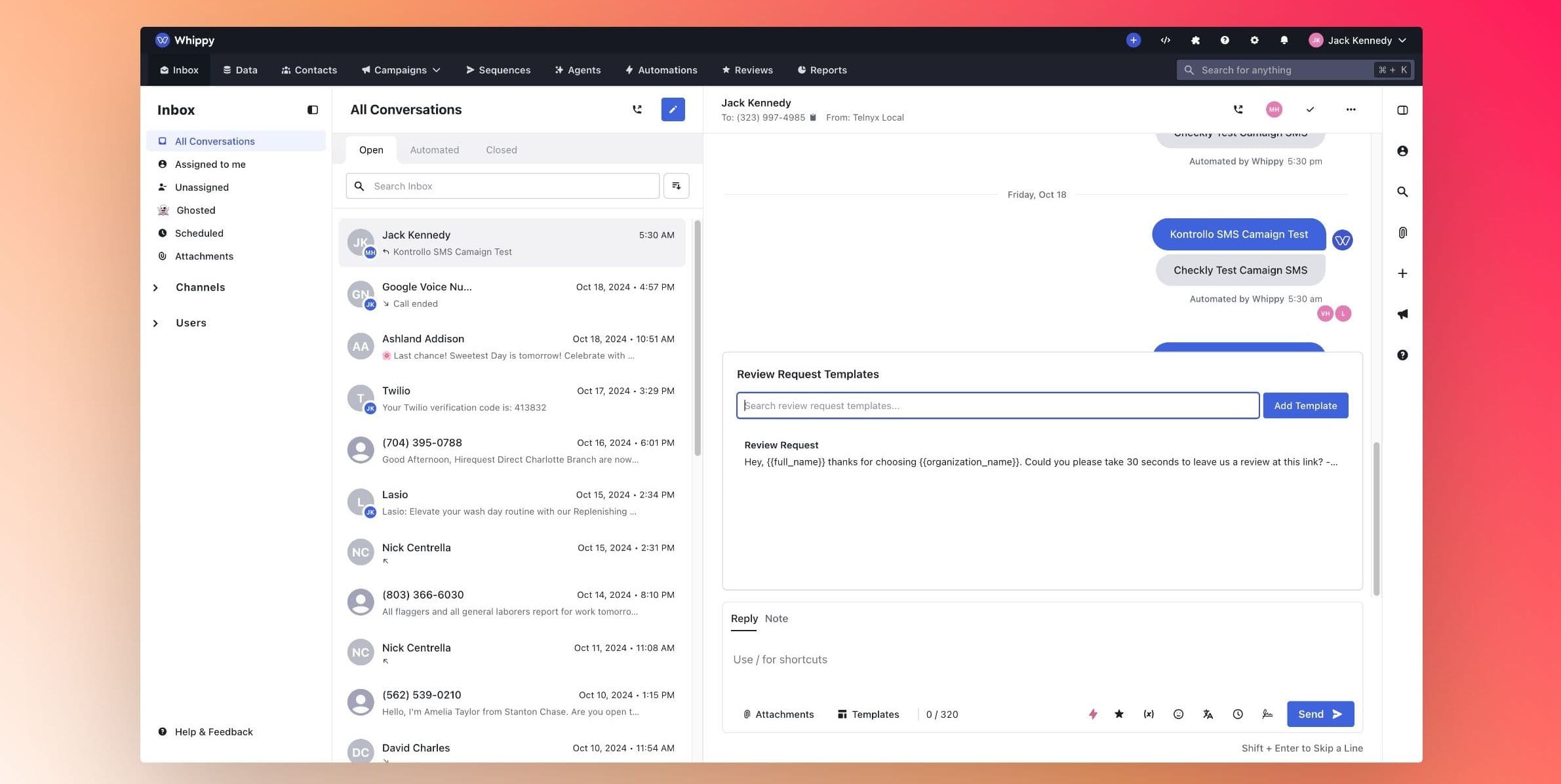
Task: Toggle the inbox sidebar collapse icon
Action: click(312, 109)
